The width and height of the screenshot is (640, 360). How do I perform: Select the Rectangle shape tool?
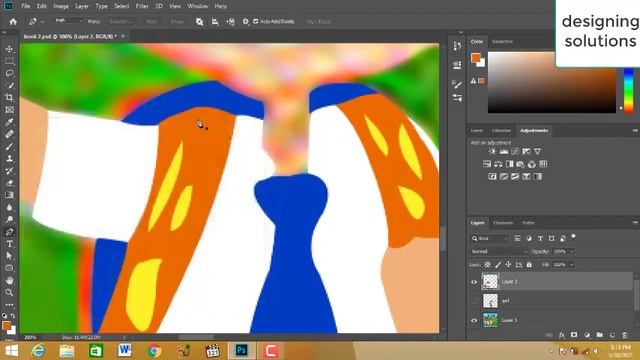click(x=9, y=268)
